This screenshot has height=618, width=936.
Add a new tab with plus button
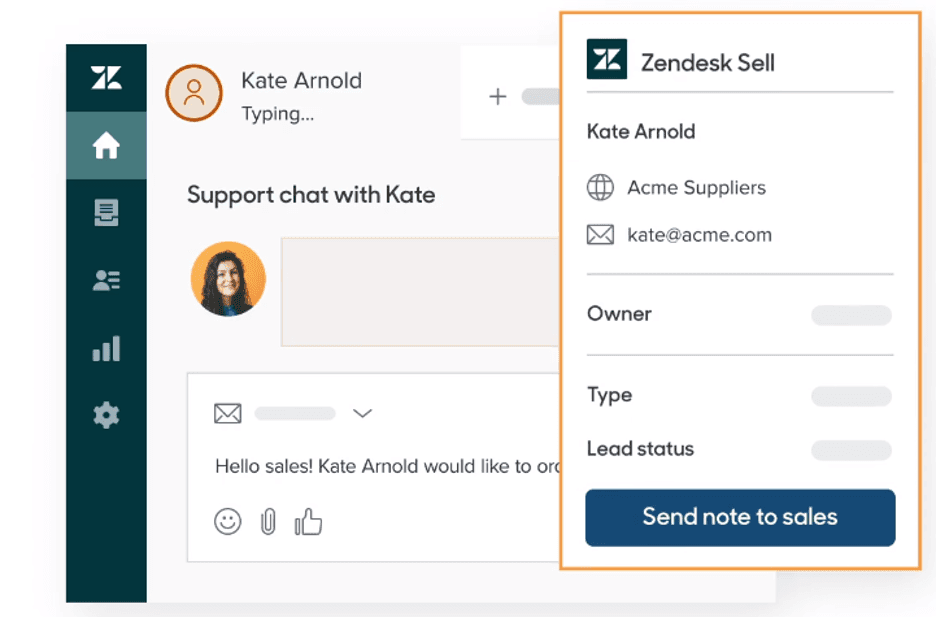(x=498, y=97)
